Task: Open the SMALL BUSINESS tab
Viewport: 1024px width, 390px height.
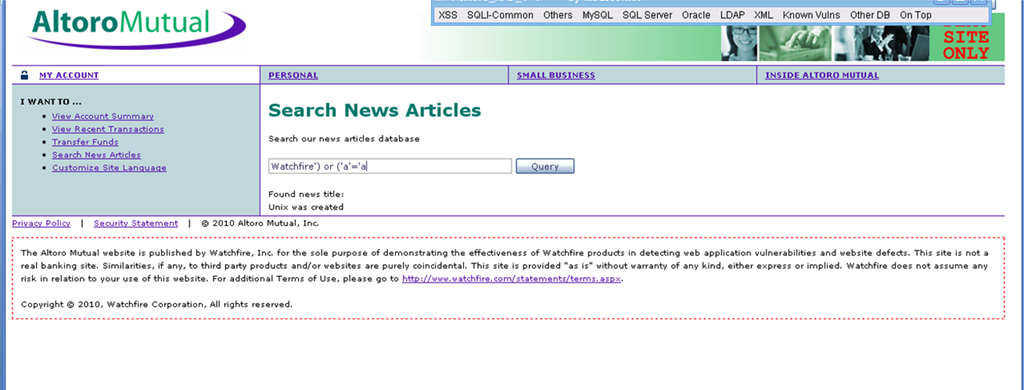Action: pyautogui.click(x=556, y=75)
